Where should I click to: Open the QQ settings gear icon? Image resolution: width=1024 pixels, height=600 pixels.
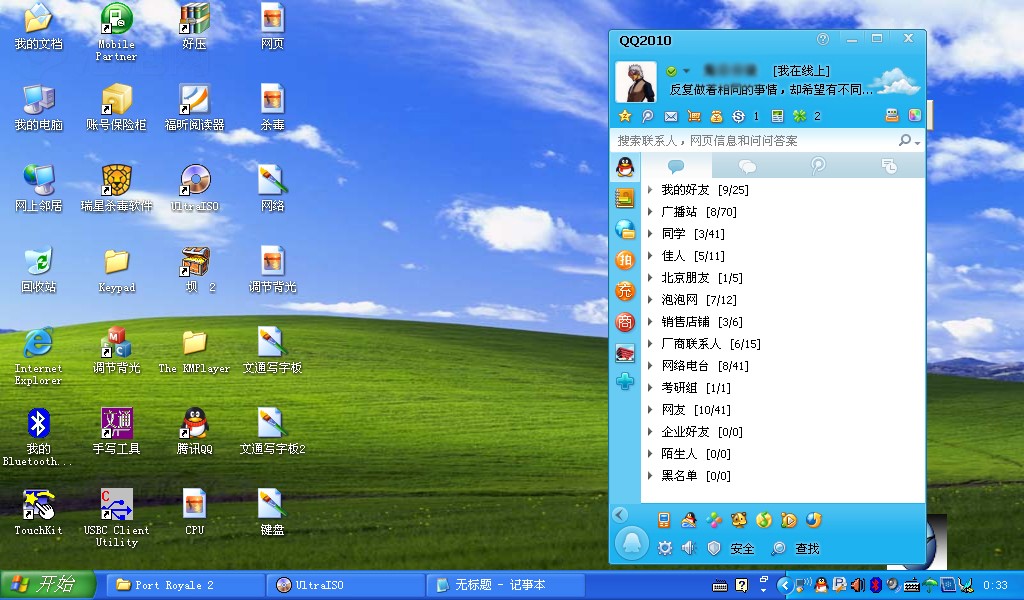tap(665, 548)
